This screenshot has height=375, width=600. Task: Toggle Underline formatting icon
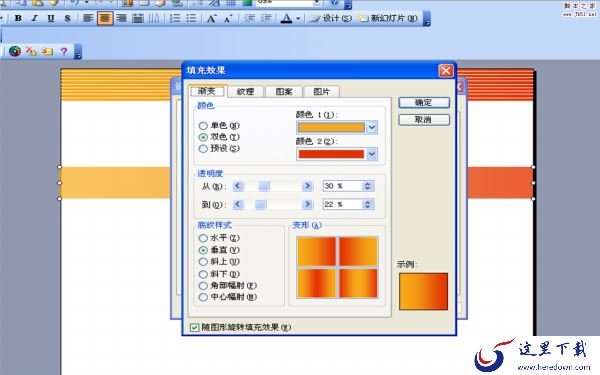tap(51, 18)
